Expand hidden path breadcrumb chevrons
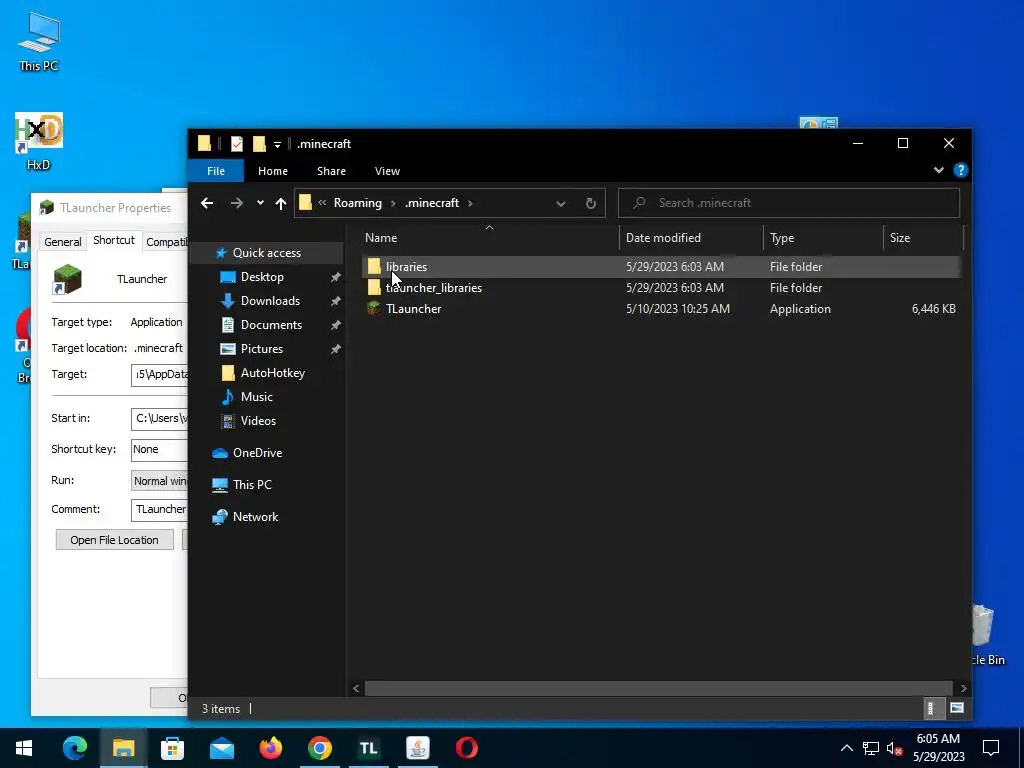 322,203
